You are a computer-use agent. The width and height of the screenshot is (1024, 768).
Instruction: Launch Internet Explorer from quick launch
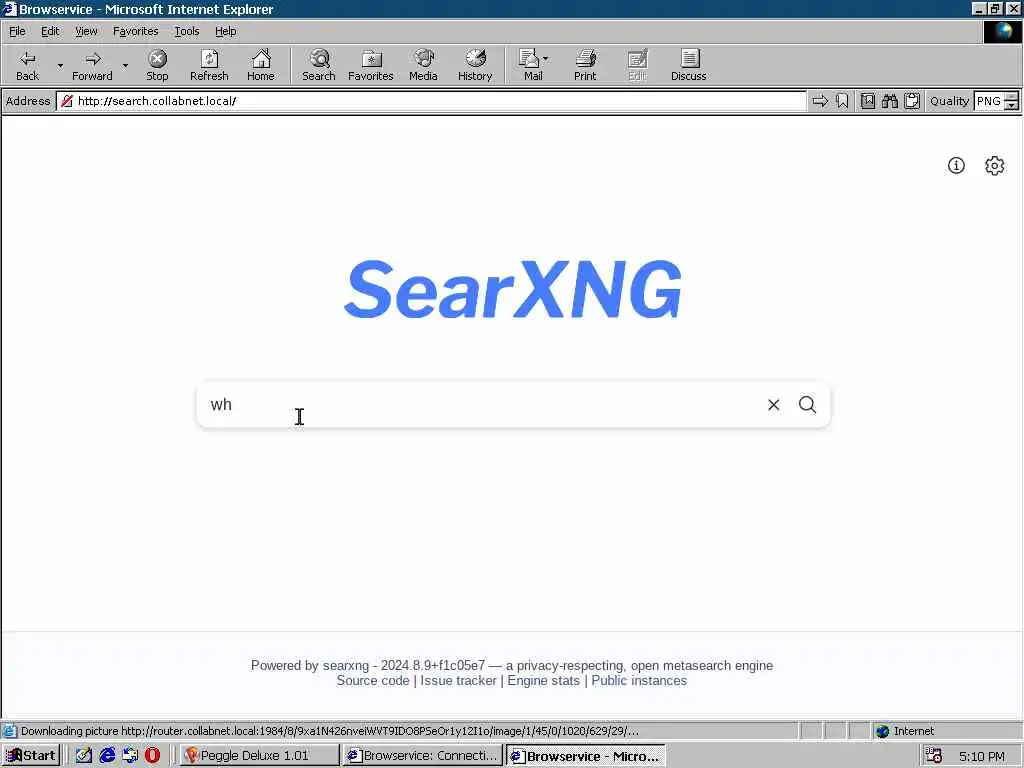point(107,756)
